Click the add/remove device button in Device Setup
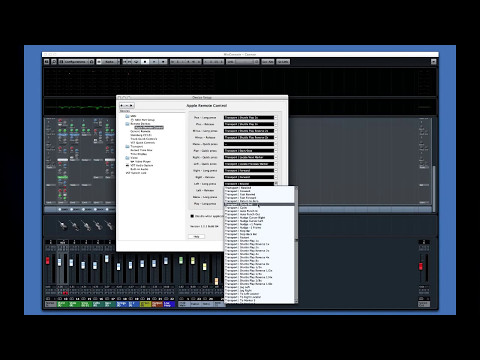This screenshot has height=360, width=480. coord(127,105)
